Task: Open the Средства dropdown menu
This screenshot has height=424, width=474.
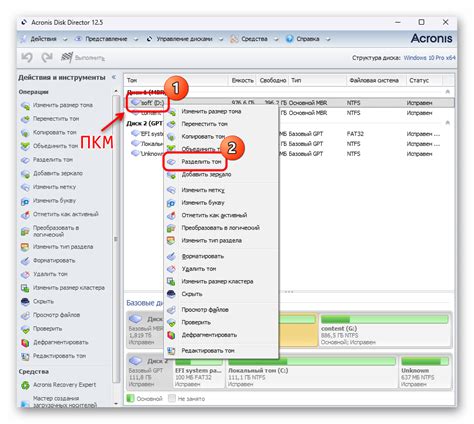Action: pyautogui.click(x=254, y=39)
